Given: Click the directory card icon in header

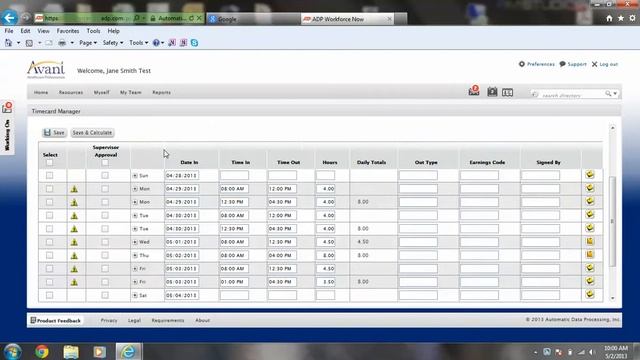Looking at the screenshot, I should (507, 93).
